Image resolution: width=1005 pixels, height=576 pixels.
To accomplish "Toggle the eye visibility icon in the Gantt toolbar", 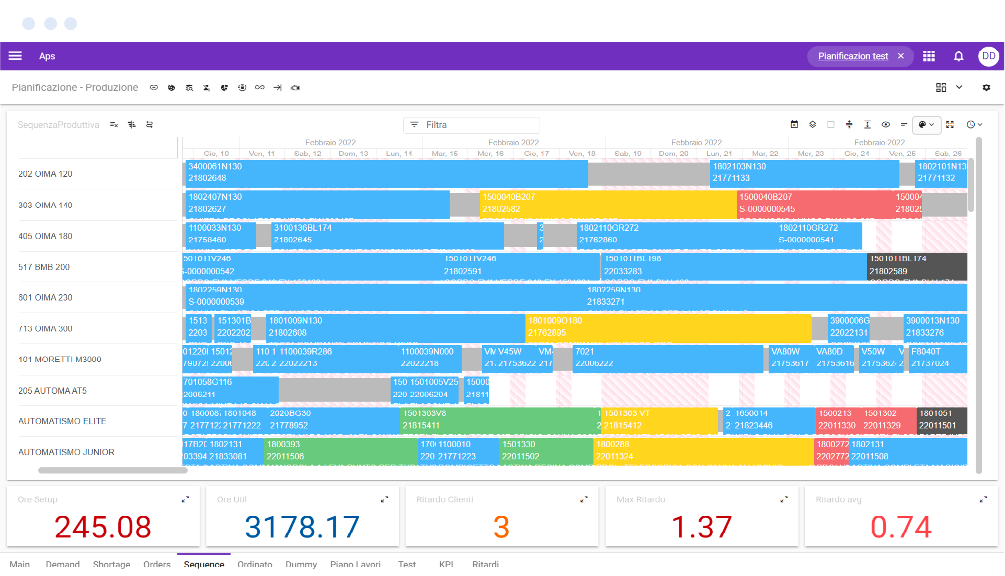I will click(x=885, y=125).
